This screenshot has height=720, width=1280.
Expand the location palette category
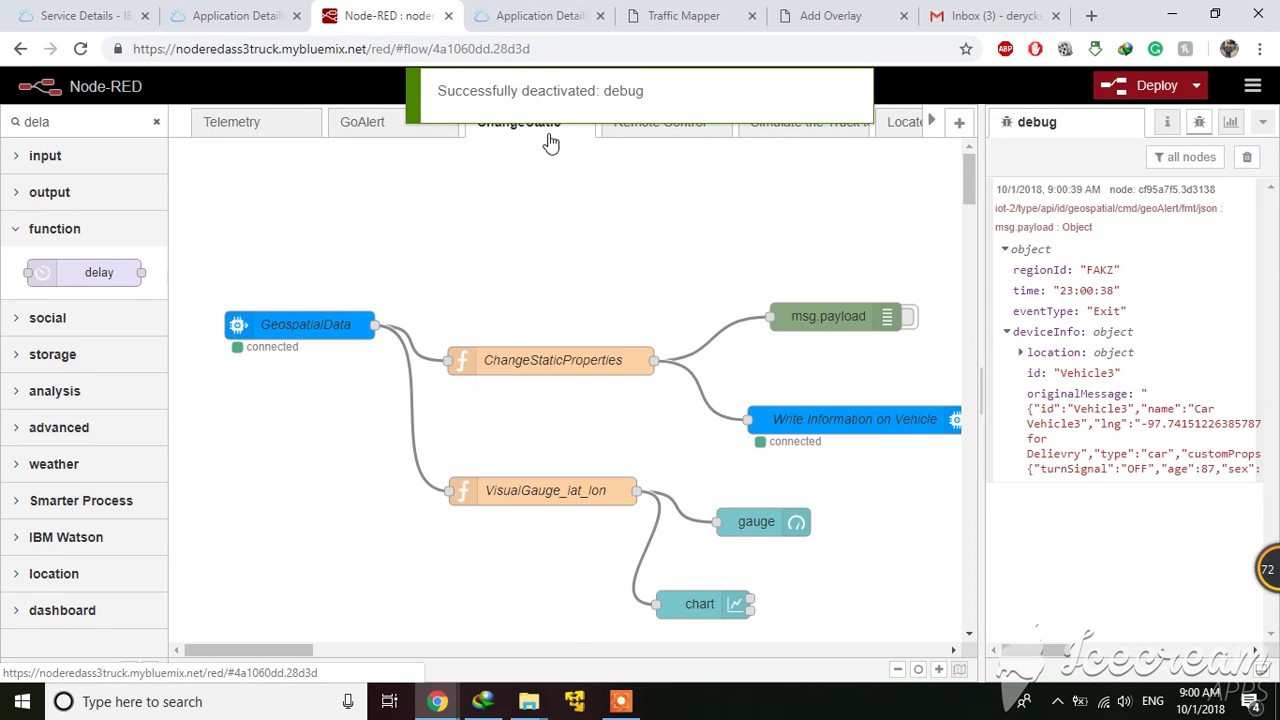click(x=84, y=574)
